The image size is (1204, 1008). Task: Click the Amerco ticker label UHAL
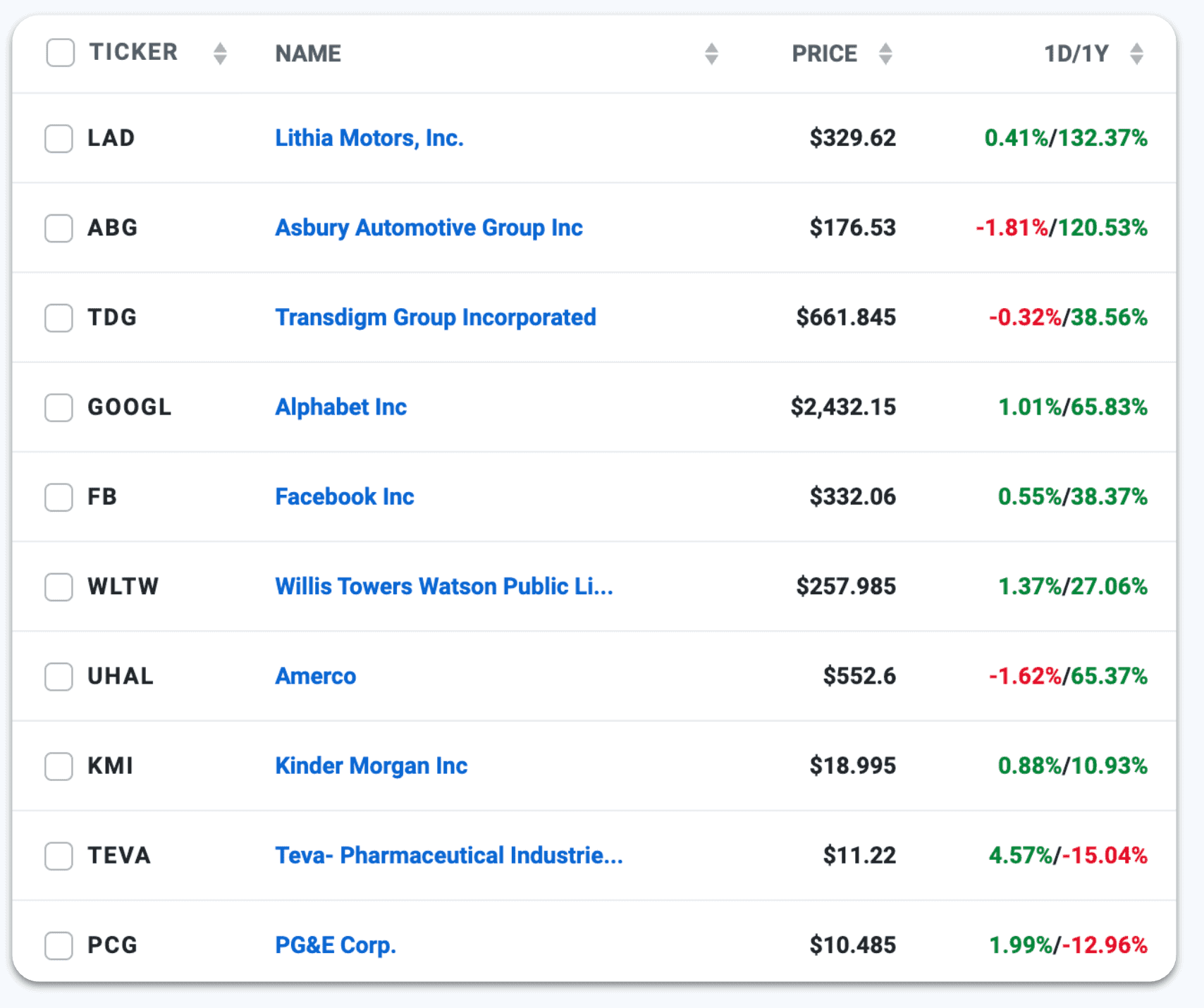tap(120, 677)
